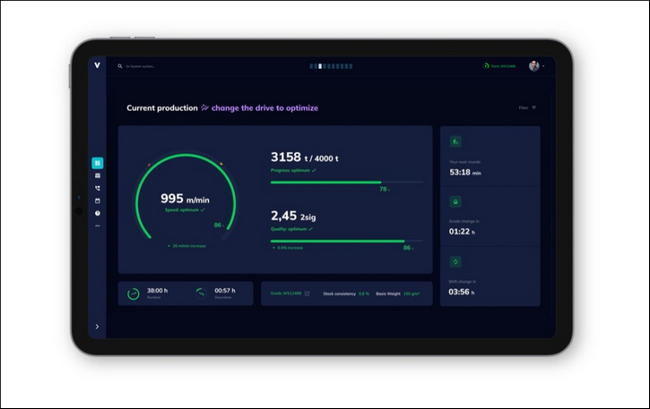Click the next rounds card icon
The width and height of the screenshot is (650, 409).
click(x=456, y=142)
